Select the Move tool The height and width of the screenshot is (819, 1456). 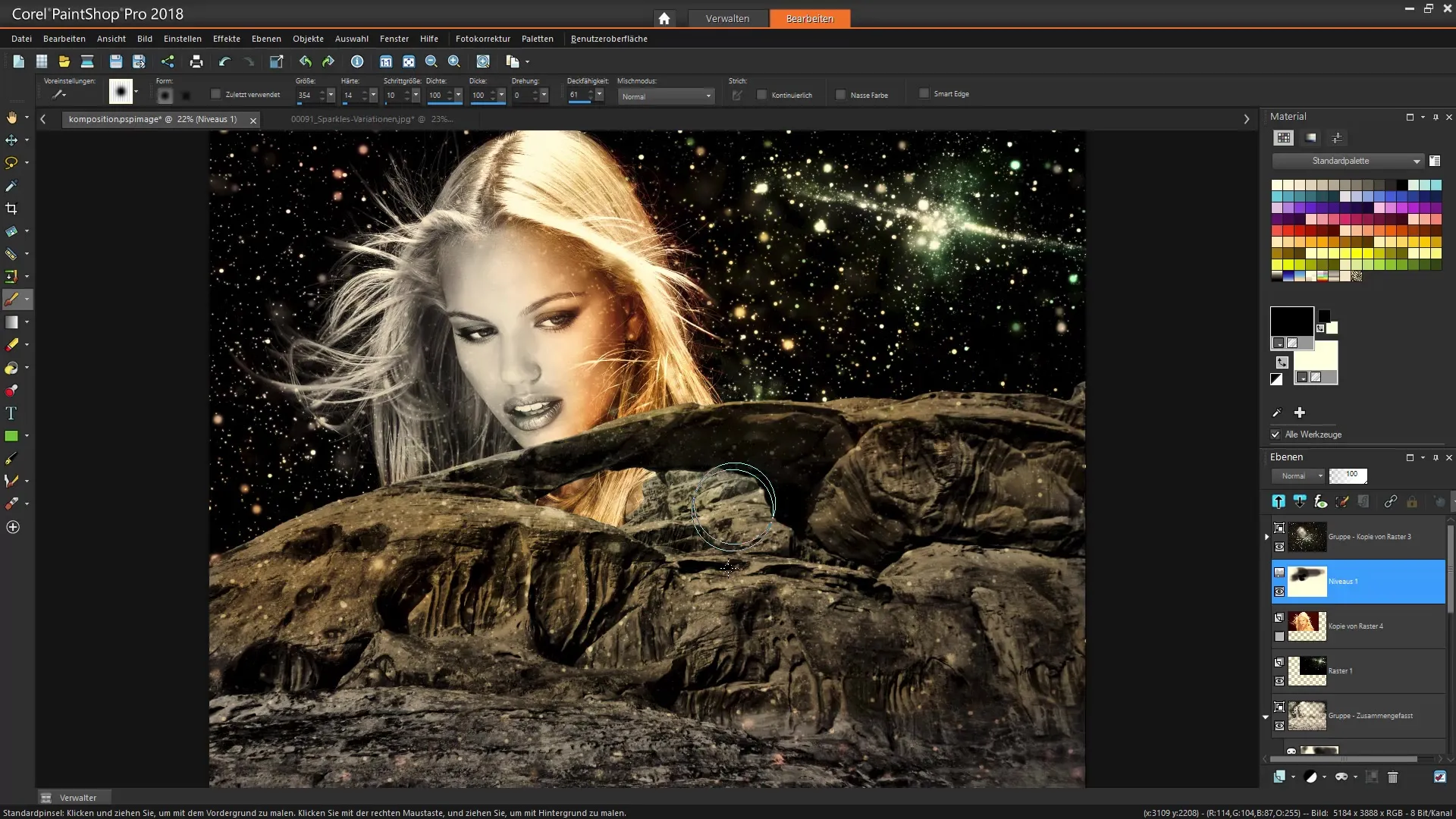[x=11, y=140]
